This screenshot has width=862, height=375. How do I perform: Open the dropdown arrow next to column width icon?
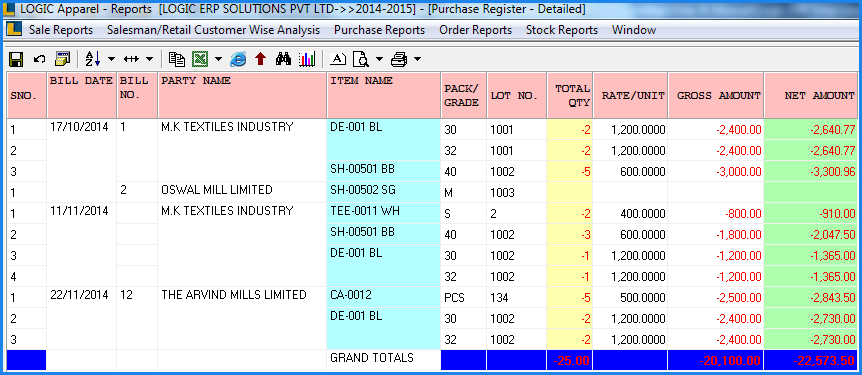tap(150, 58)
